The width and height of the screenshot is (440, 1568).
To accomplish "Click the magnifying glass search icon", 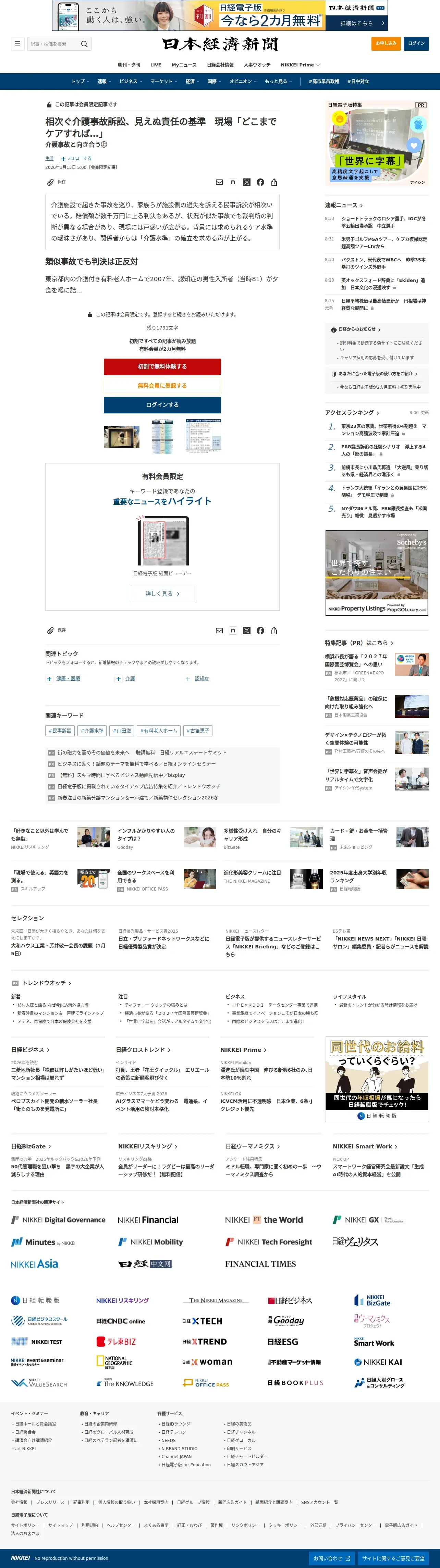I will coord(84,44).
